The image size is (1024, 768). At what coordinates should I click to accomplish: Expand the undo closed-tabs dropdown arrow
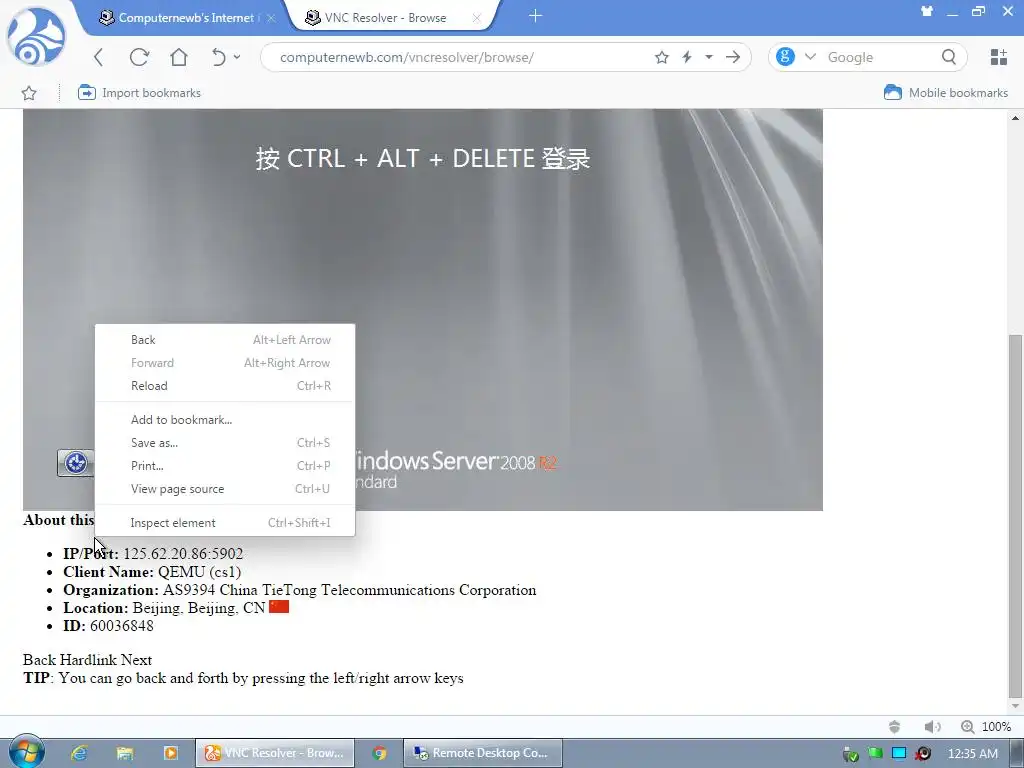pos(236,57)
